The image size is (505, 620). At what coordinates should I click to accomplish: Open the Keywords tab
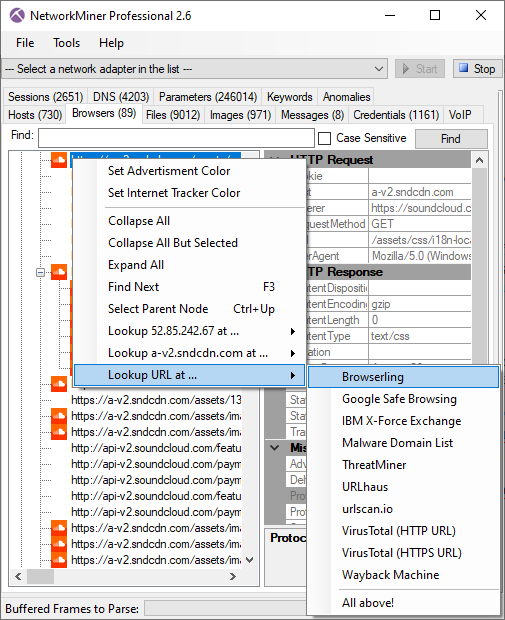(x=289, y=97)
